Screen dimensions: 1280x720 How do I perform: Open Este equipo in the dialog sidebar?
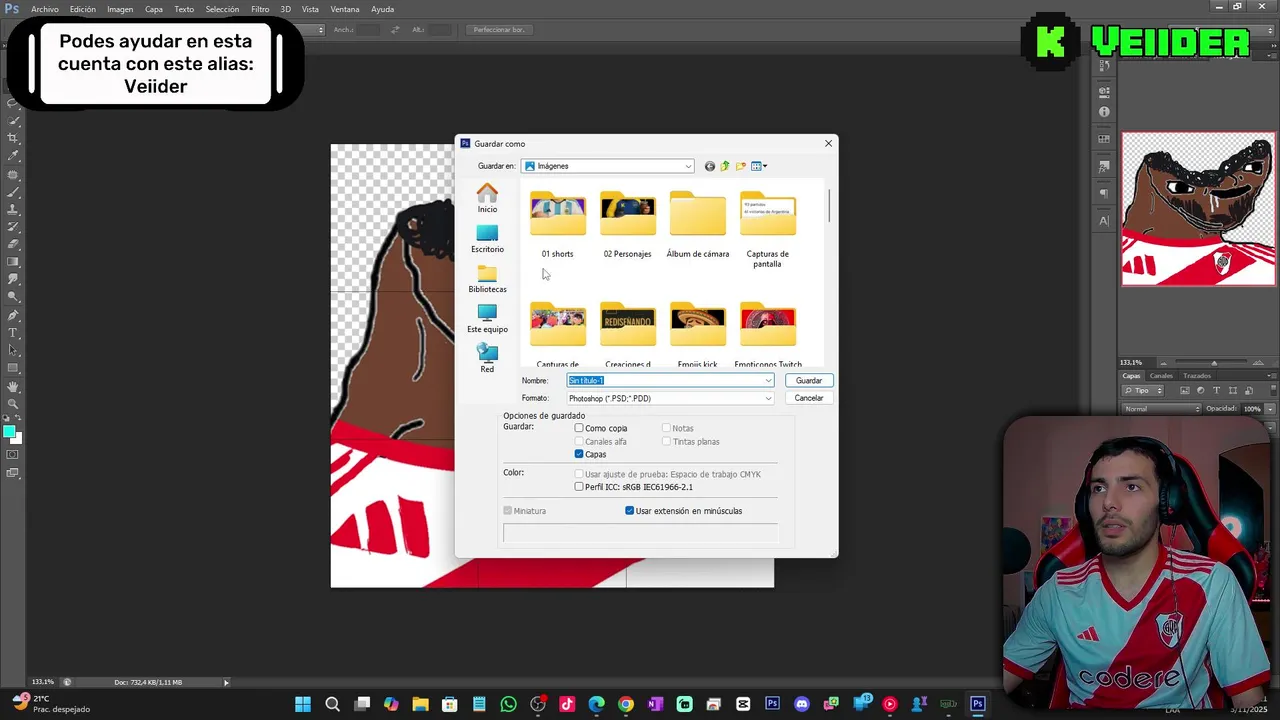(487, 318)
